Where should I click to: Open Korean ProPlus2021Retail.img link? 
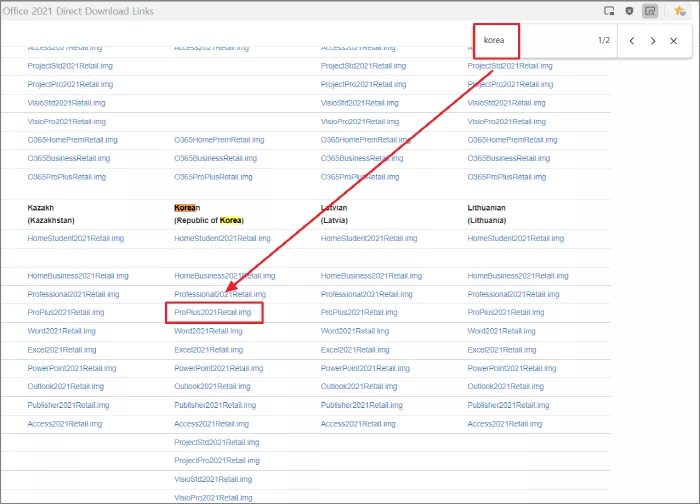[212, 312]
